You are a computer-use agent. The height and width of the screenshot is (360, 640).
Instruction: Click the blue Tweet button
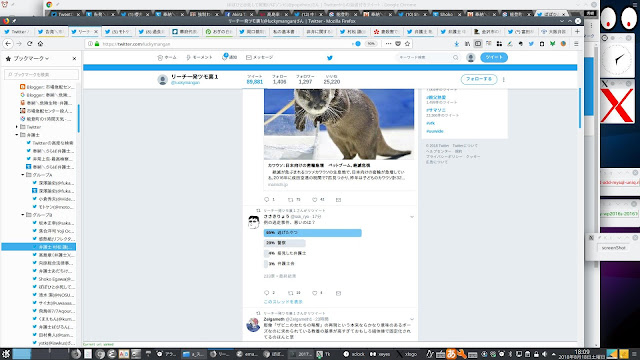point(494,57)
